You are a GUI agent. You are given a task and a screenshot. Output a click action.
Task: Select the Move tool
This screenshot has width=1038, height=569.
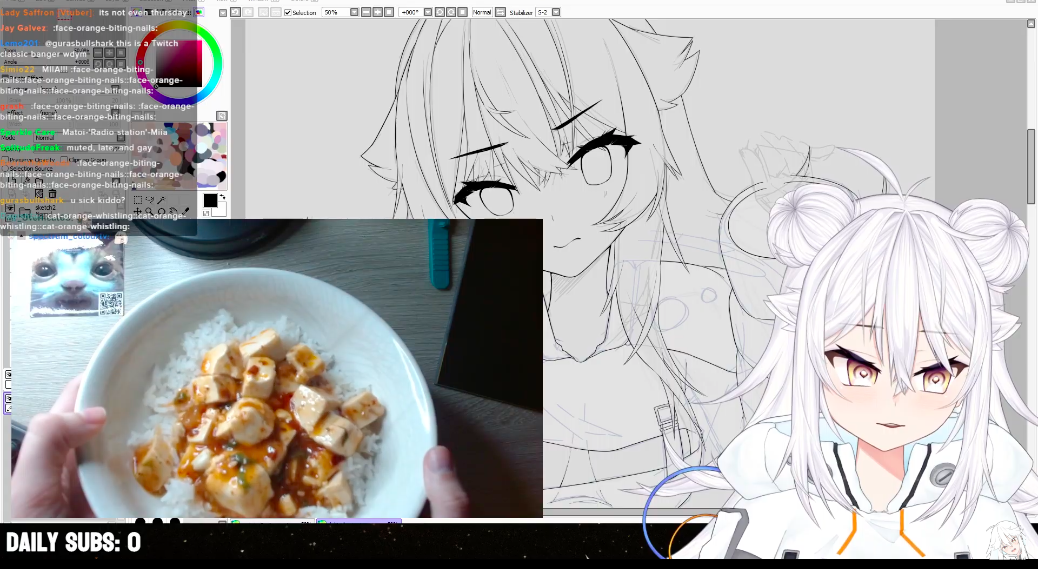click(x=137, y=212)
